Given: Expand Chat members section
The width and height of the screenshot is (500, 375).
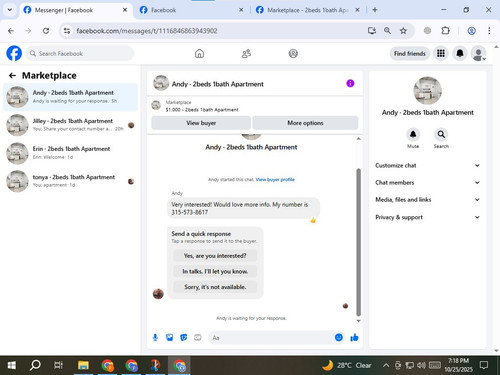Looking at the screenshot, I should 427,182.
